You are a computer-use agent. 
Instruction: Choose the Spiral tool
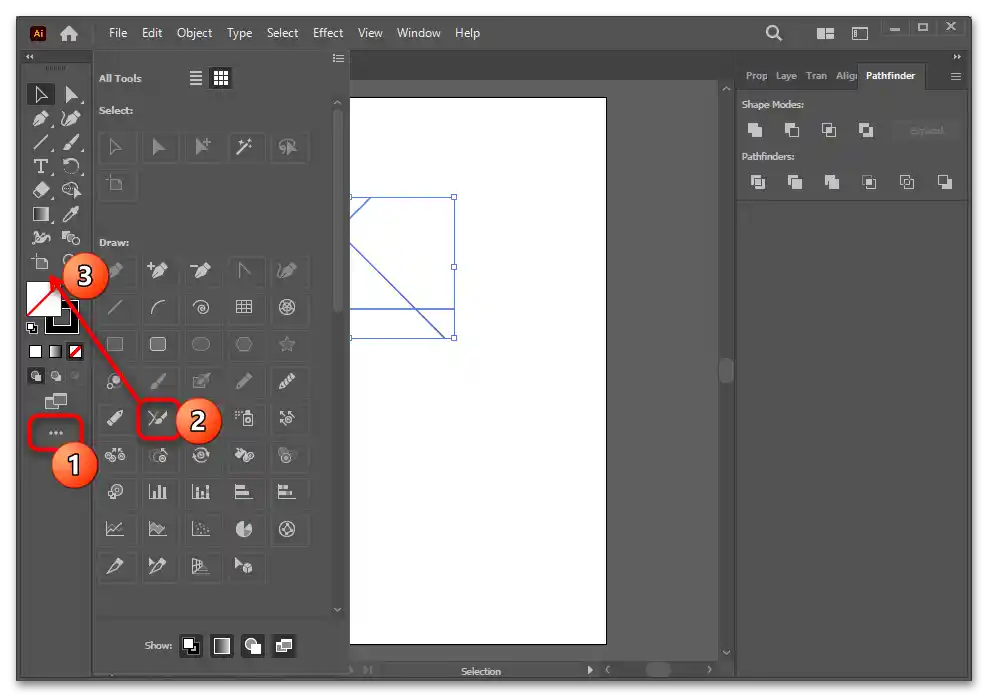coord(201,308)
